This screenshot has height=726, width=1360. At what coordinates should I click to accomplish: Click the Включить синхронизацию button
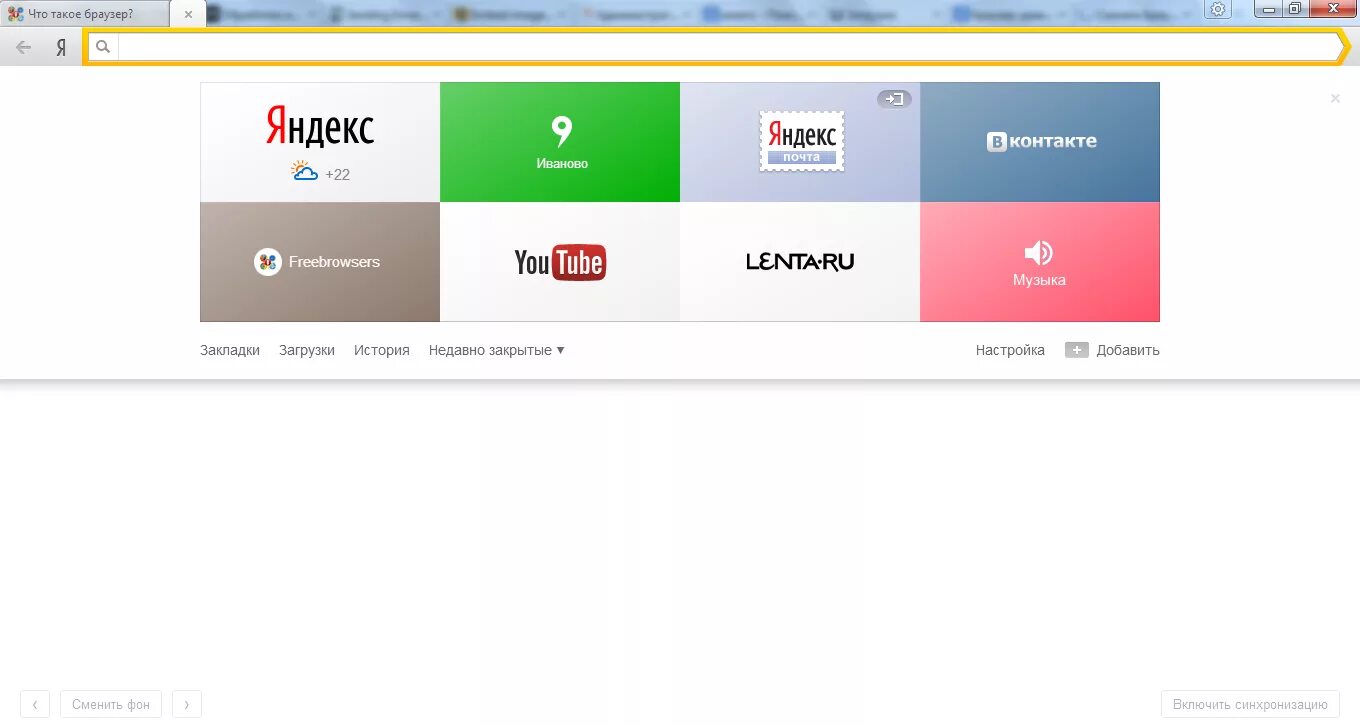(x=1250, y=704)
